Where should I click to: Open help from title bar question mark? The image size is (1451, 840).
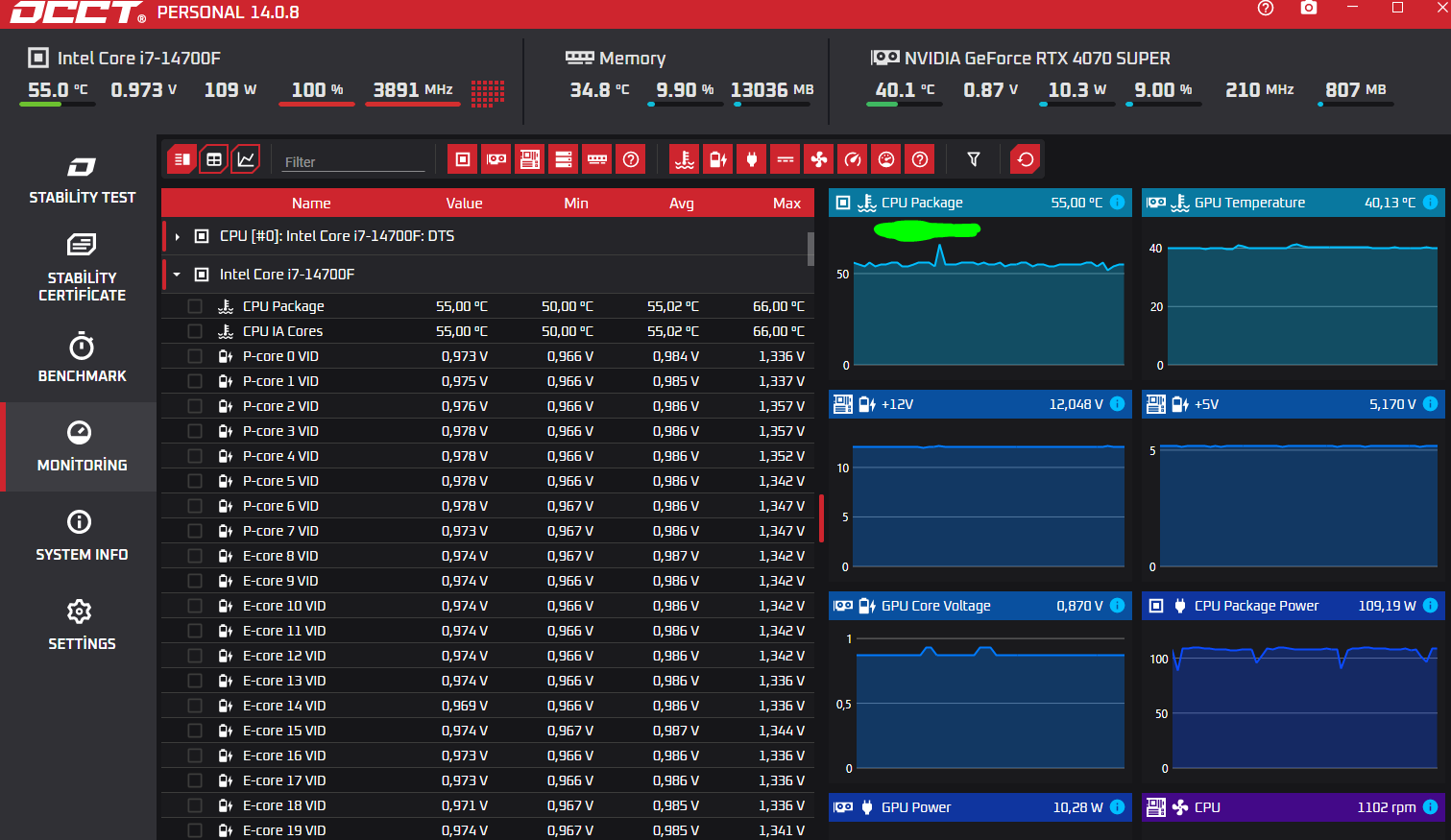pyautogui.click(x=1266, y=9)
